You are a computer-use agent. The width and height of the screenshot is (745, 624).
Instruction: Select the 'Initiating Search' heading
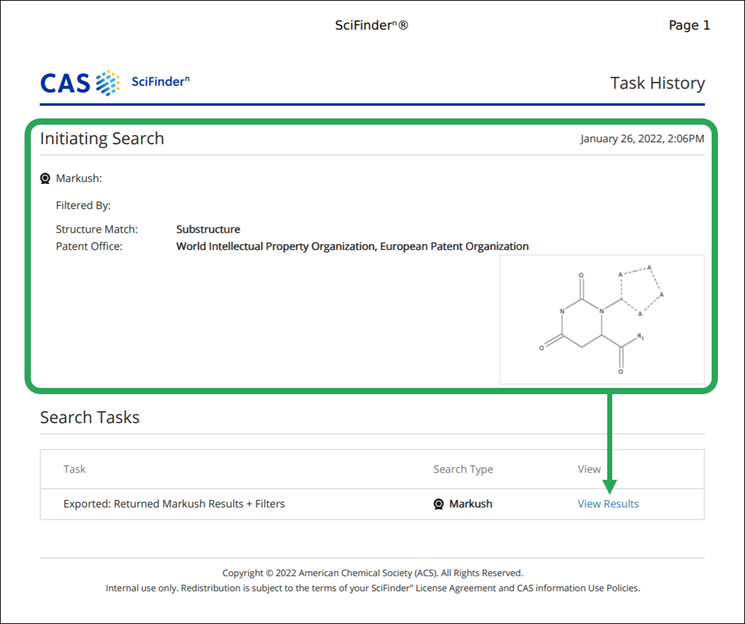click(x=102, y=138)
